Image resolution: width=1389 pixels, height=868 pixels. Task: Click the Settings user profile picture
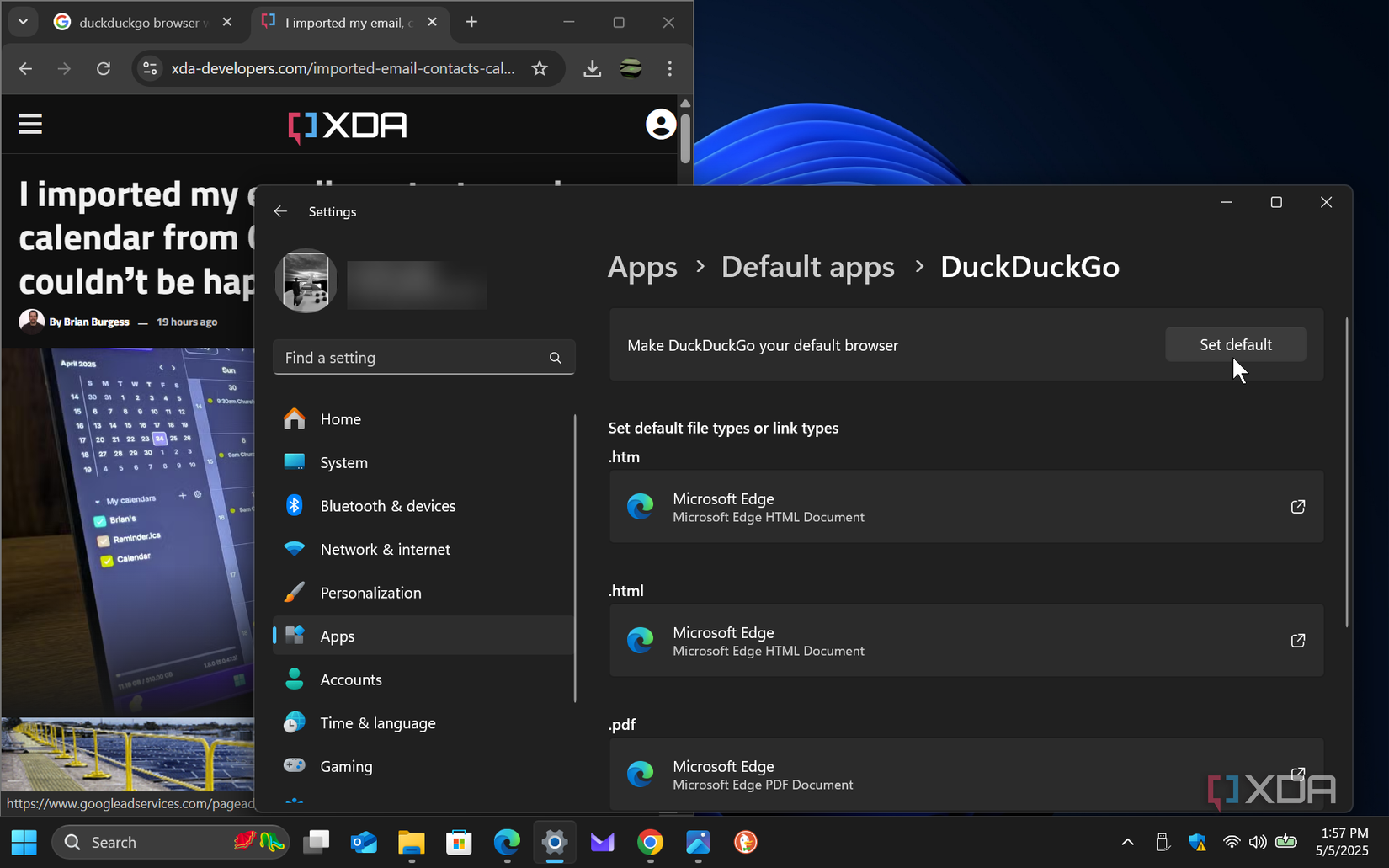[306, 280]
